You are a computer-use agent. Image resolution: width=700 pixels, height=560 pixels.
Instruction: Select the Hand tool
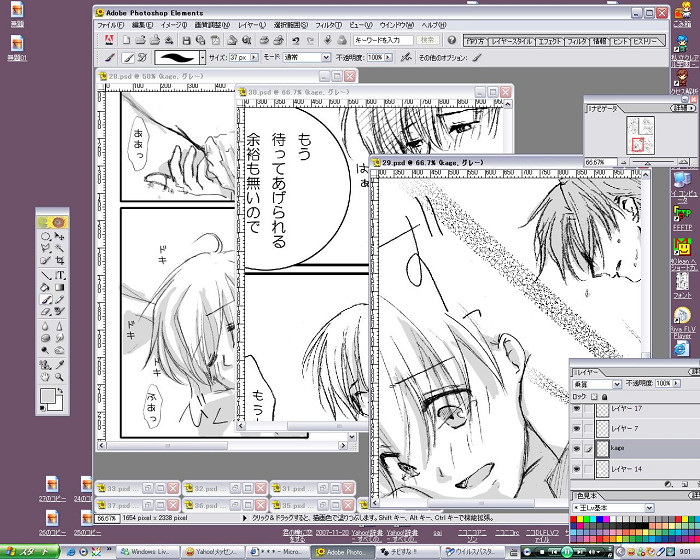pos(46,377)
